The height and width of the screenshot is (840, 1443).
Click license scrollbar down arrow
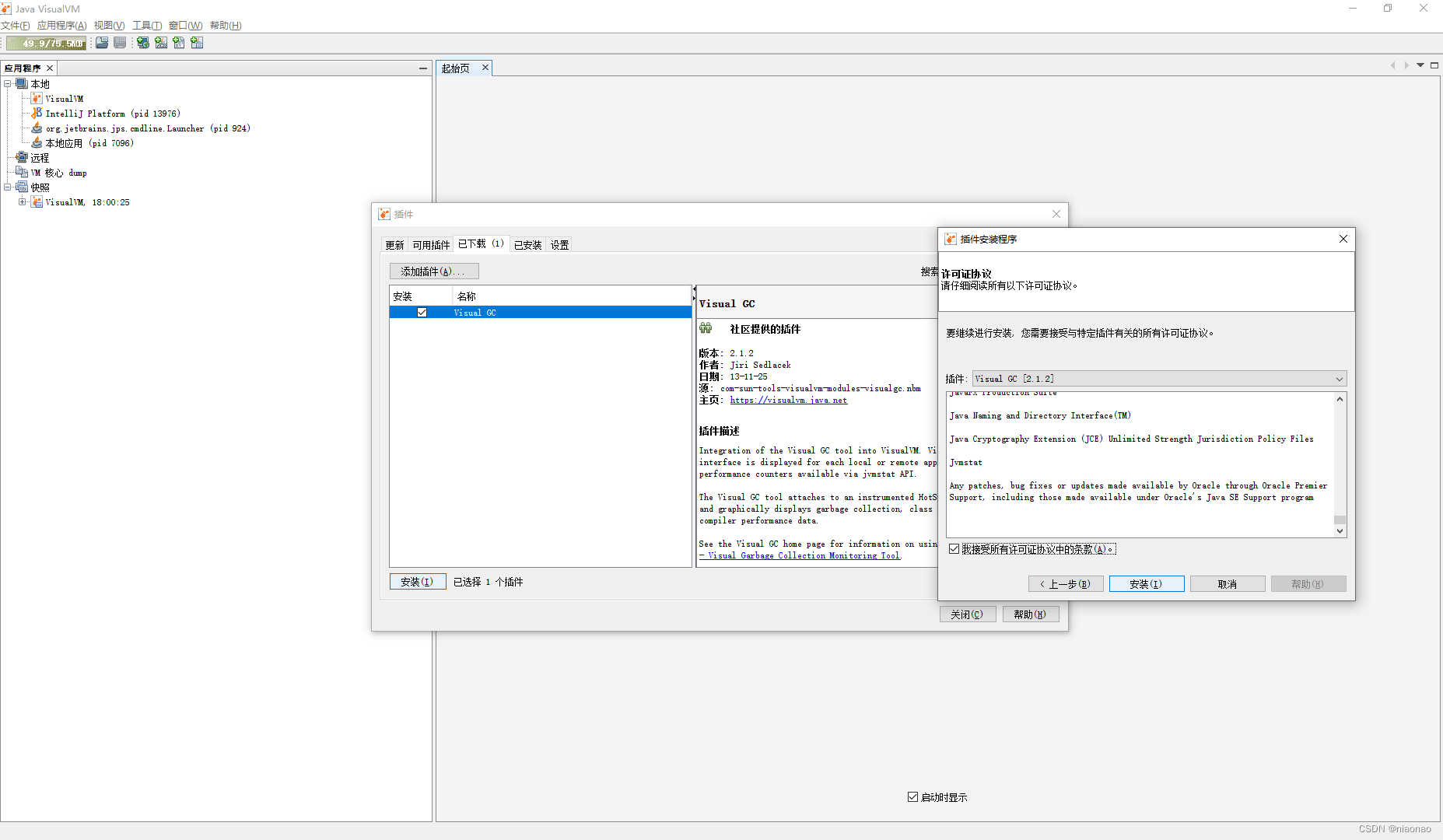tap(1340, 531)
